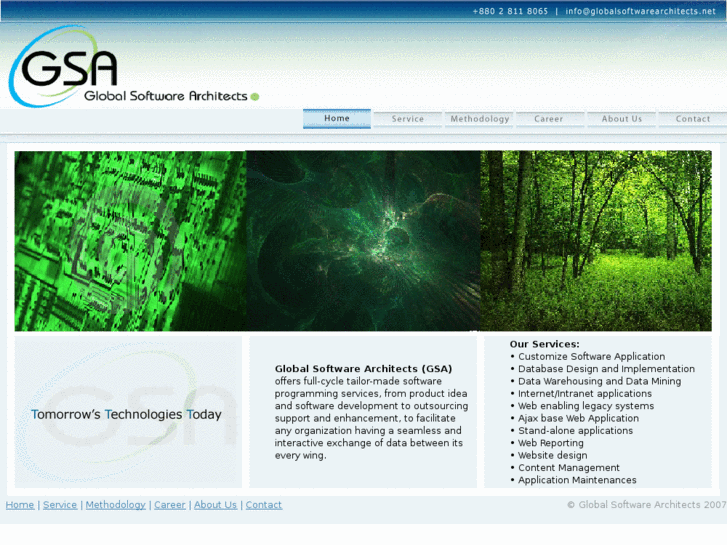Visit the footer Contact link
The height and width of the screenshot is (545, 727).
[263, 505]
